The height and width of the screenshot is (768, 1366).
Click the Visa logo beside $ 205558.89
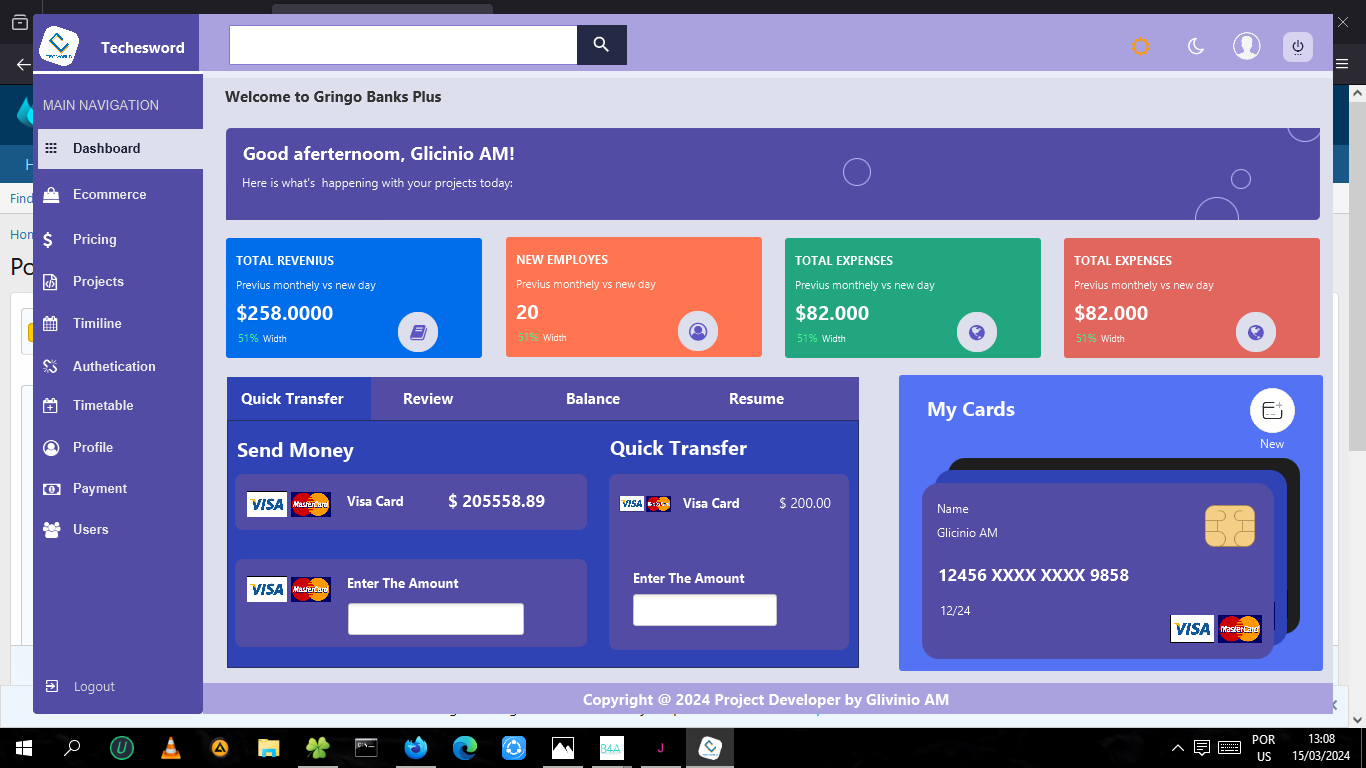pos(267,504)
